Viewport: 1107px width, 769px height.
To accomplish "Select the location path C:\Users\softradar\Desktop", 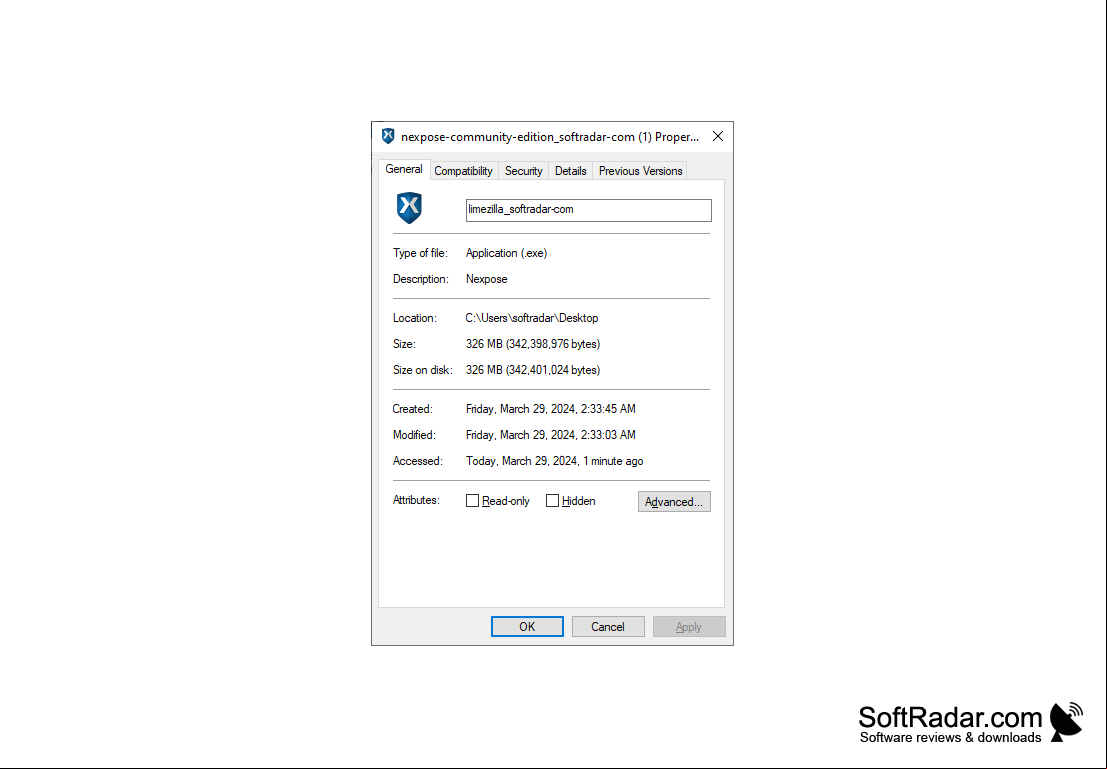I will (532, 318).
